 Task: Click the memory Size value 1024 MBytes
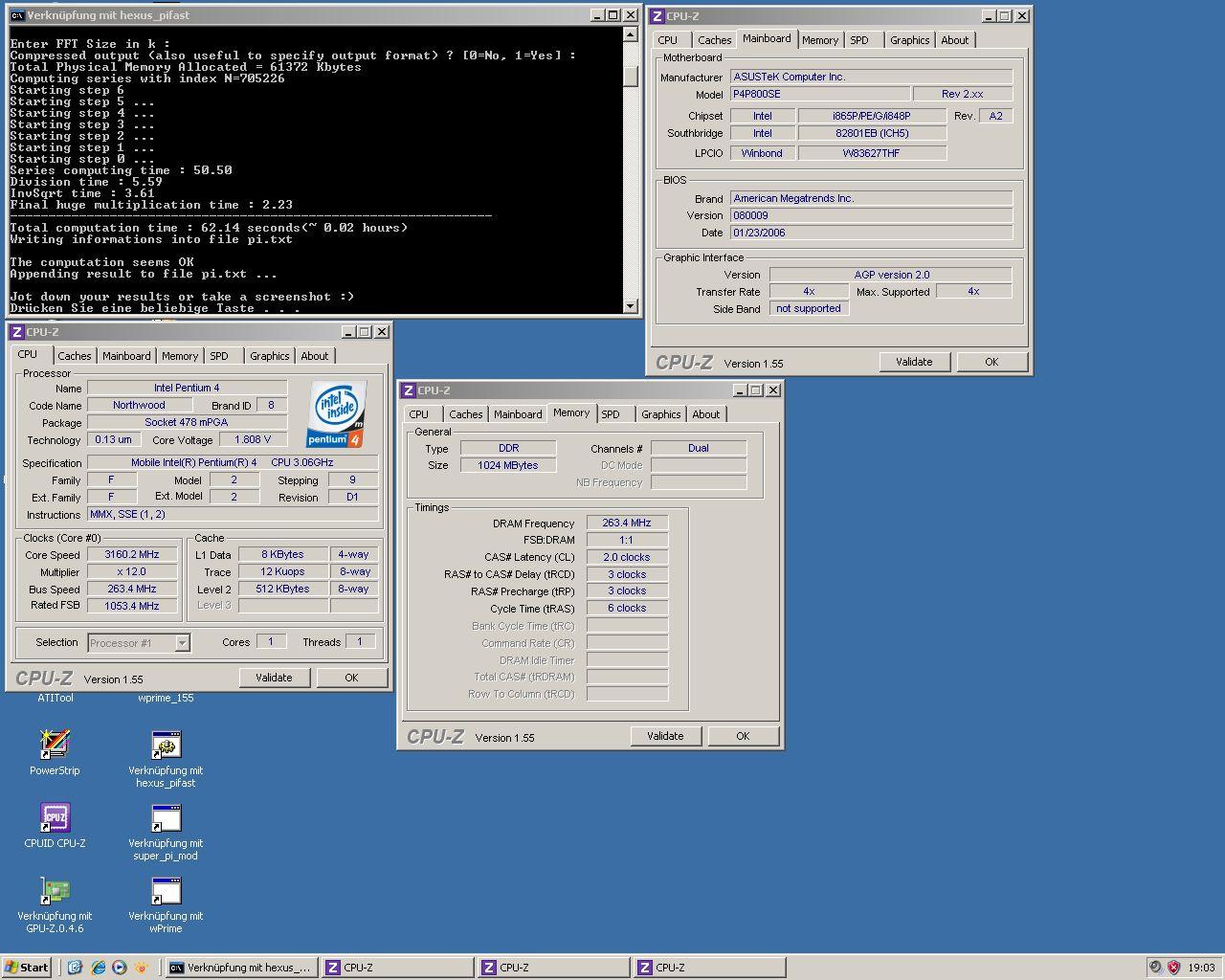pos(508,465)
